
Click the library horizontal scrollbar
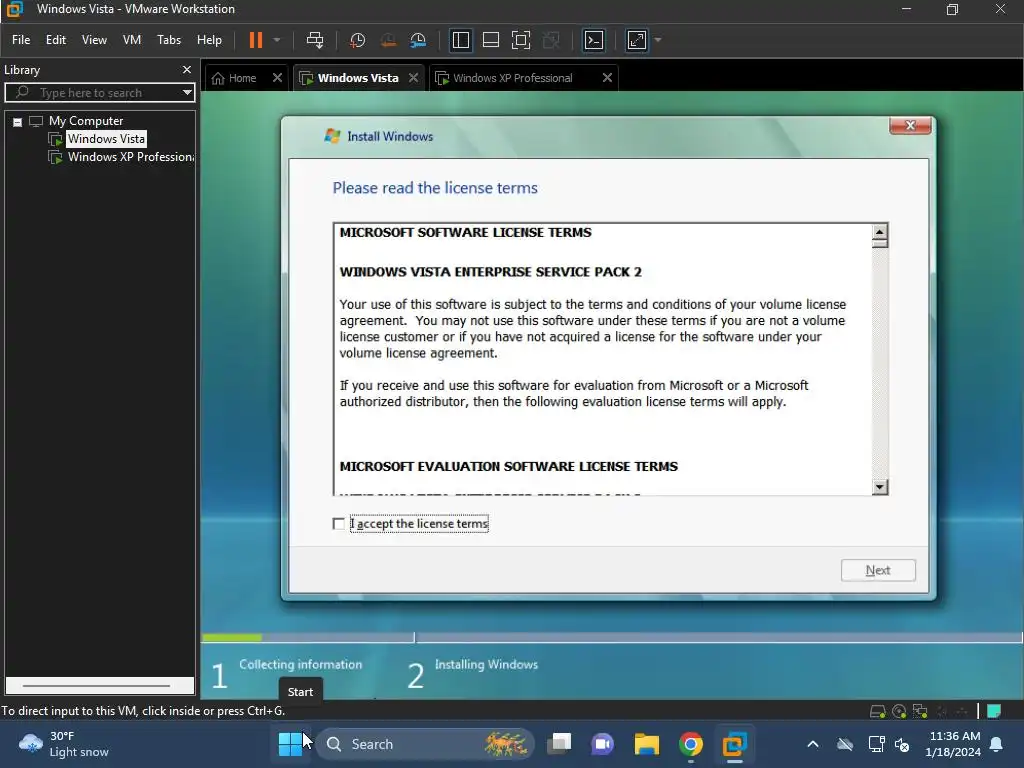(x=97, y=686)
